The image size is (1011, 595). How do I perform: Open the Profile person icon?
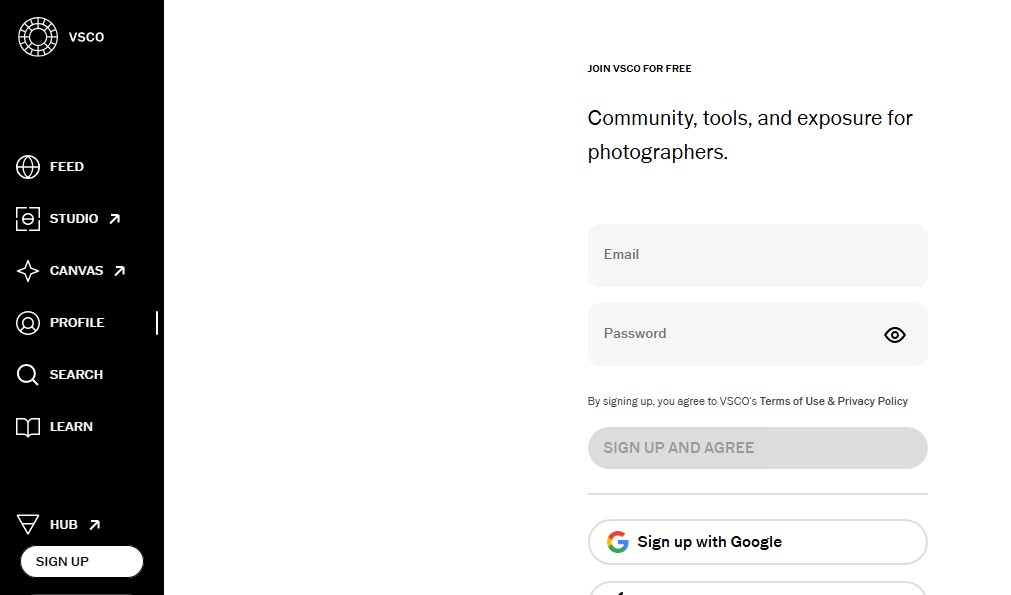pyautogui.click(x=28, y=323)
